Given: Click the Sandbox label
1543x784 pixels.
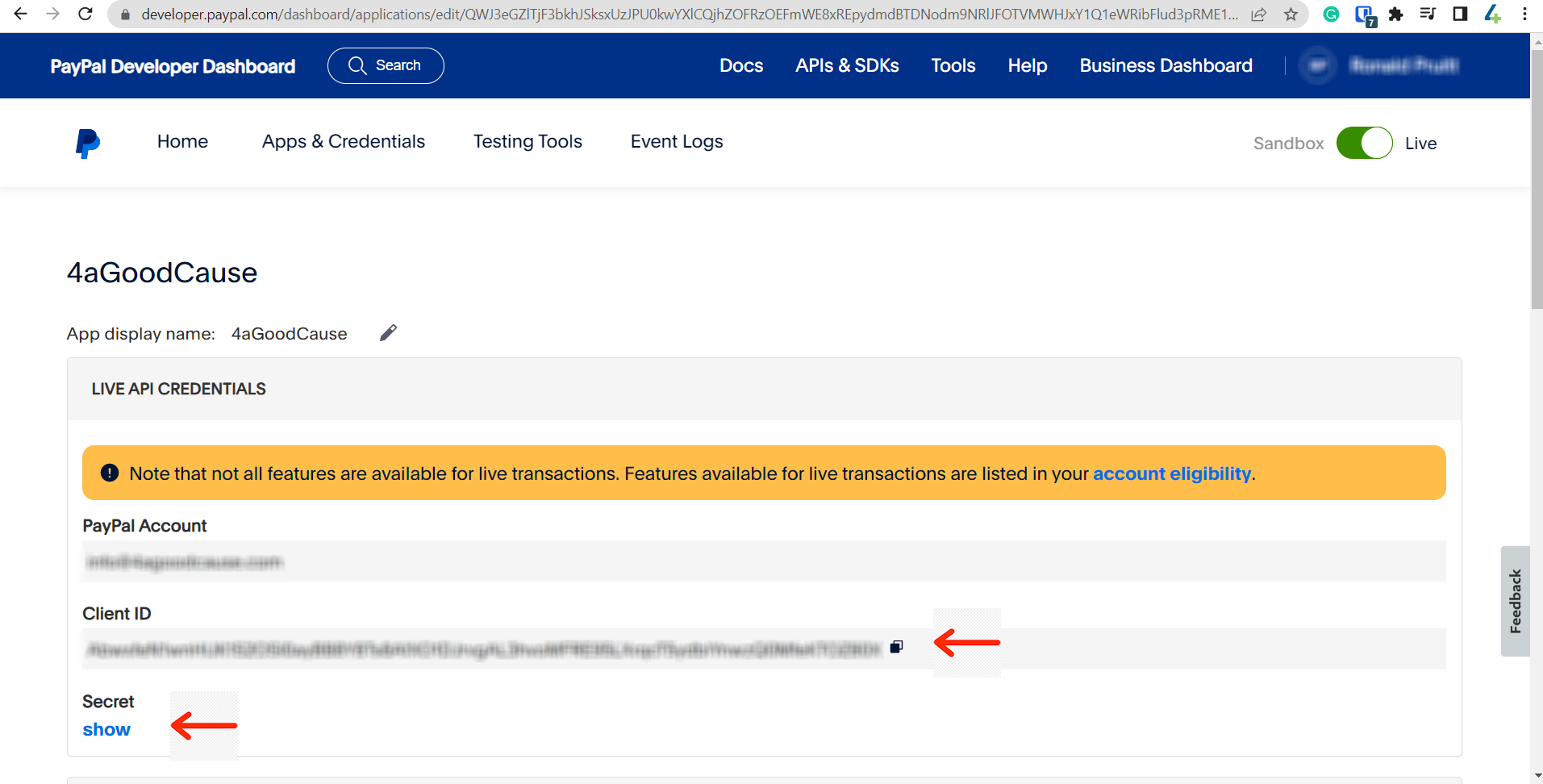Looking at the screenshot, I should [x=1289, y=144].
